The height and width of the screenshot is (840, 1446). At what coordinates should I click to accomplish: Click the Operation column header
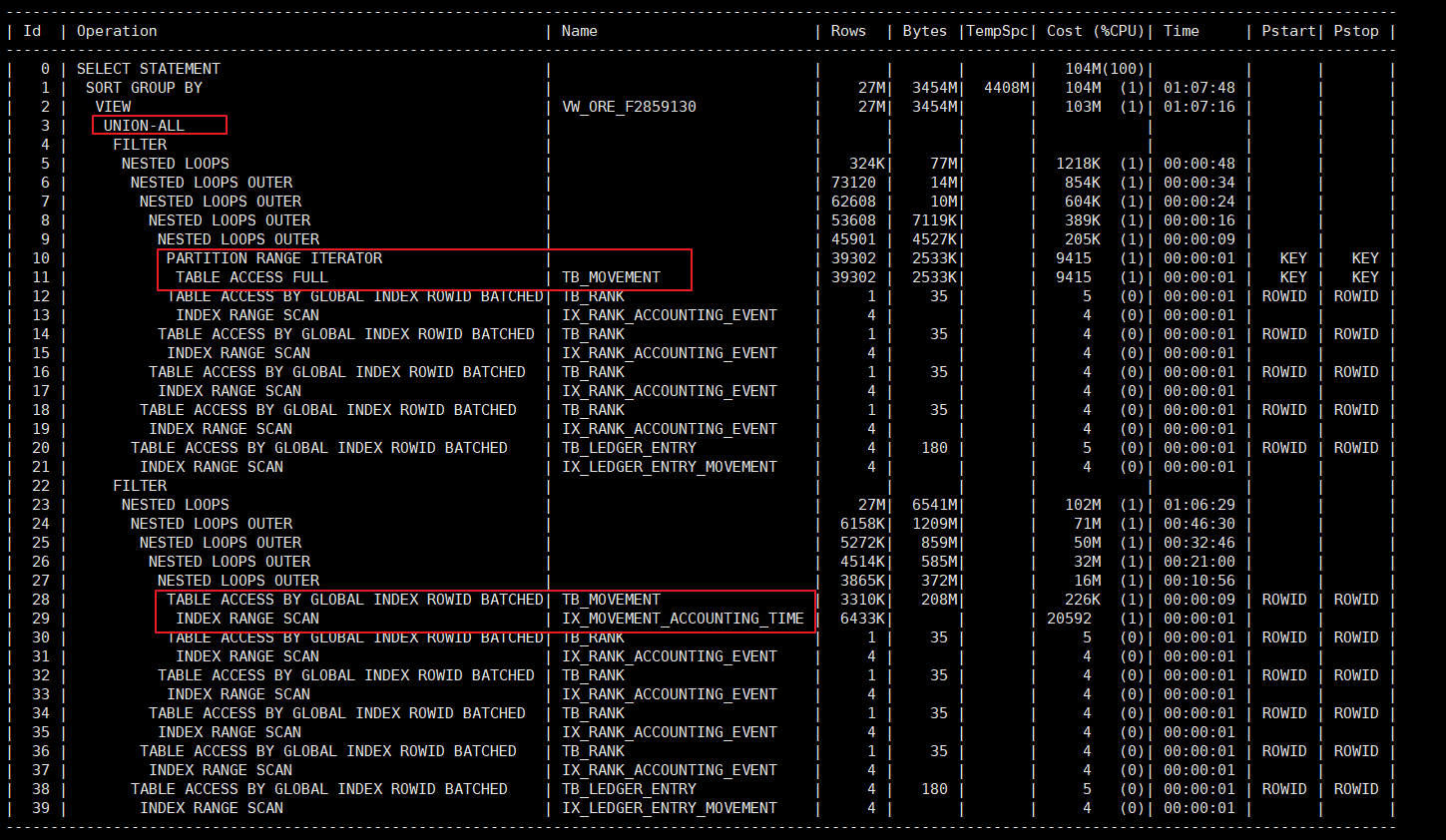click(117, 31)
